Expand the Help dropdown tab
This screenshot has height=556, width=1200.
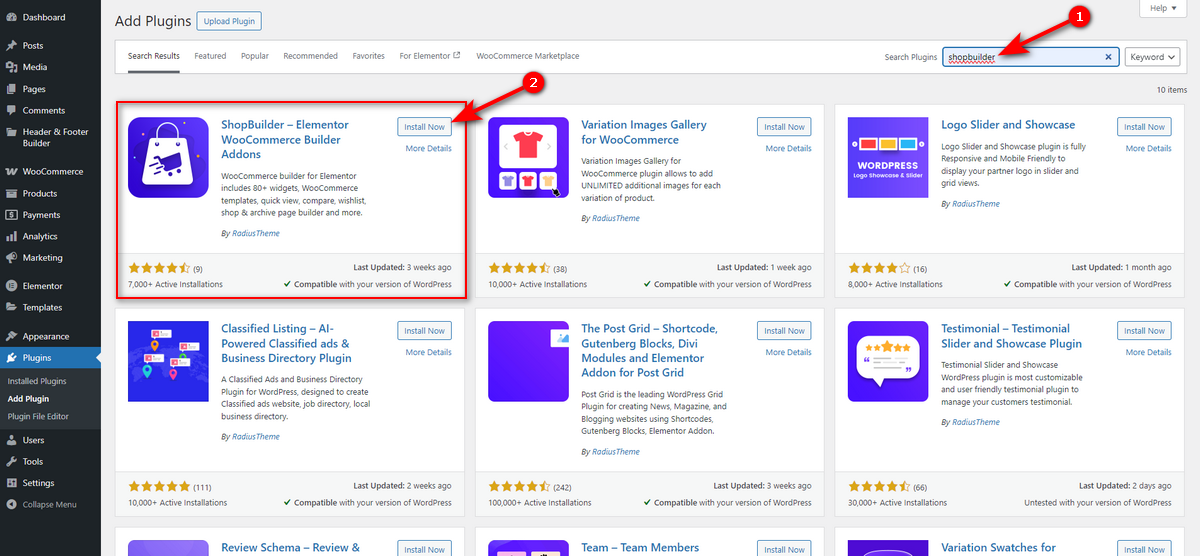click(x=1163, y=8)
